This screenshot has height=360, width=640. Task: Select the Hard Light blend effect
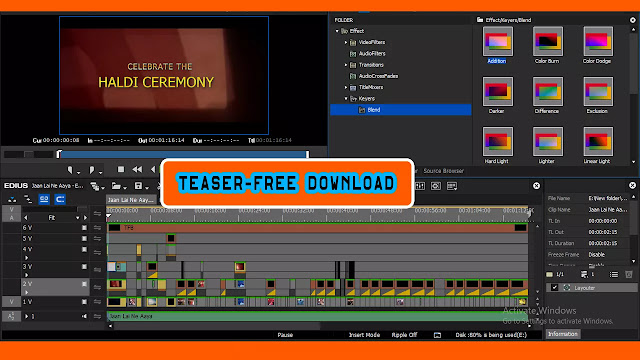coord(497,145)
